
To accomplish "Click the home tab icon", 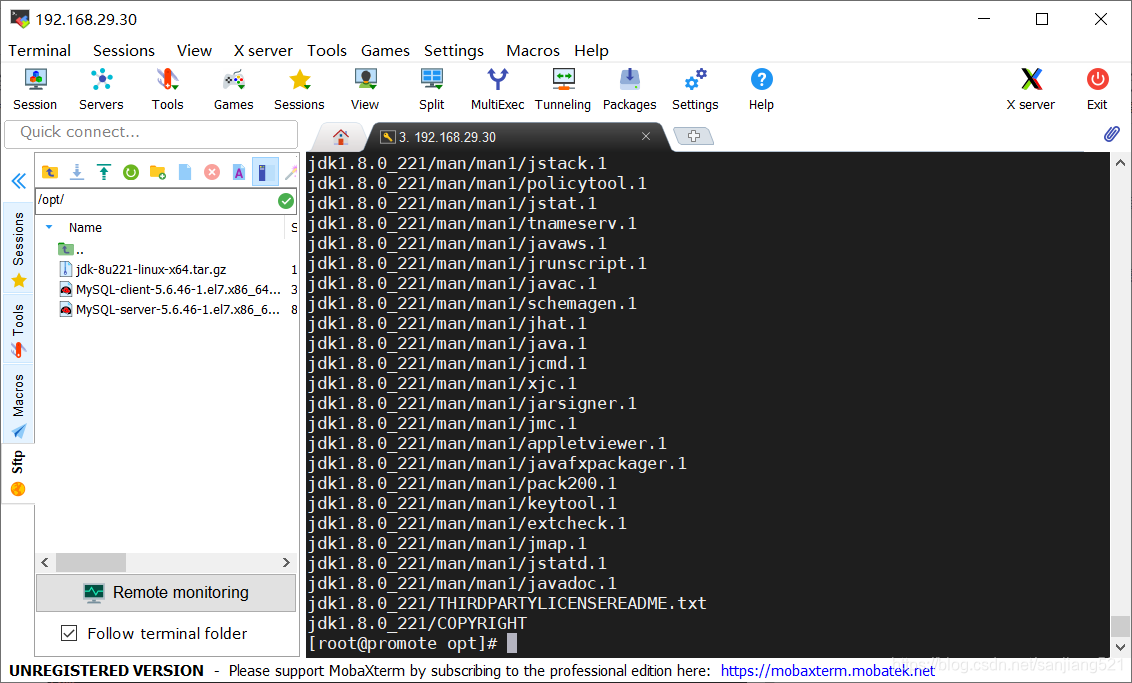I will (341, 136).
